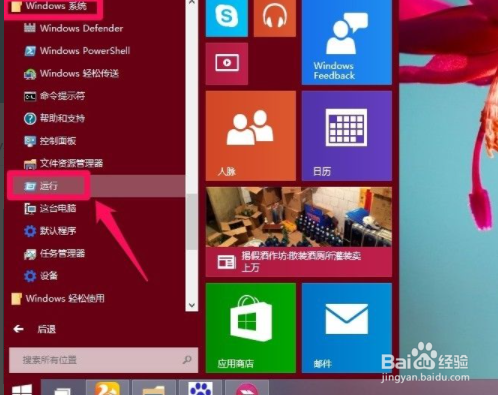The height and width of the screenshot is (395, 498).
Task: Open the 应用商店 Store tile
Action: click(x=251, y=328)
